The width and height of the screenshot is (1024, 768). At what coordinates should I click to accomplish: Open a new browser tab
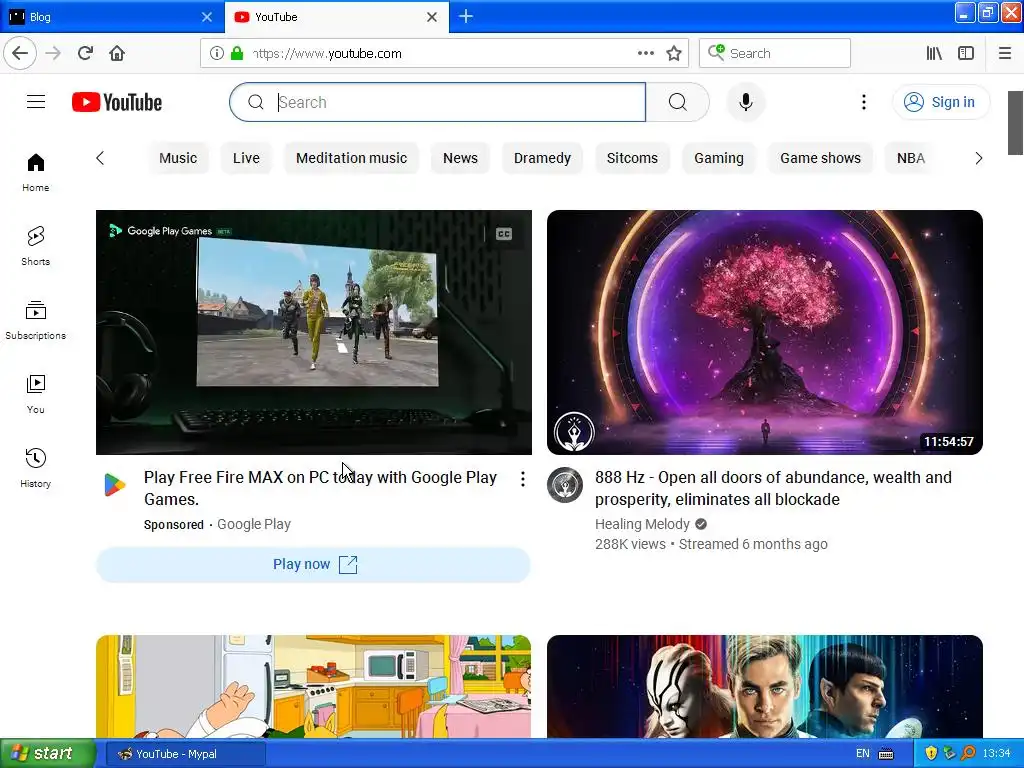click(x=466, y=16)
